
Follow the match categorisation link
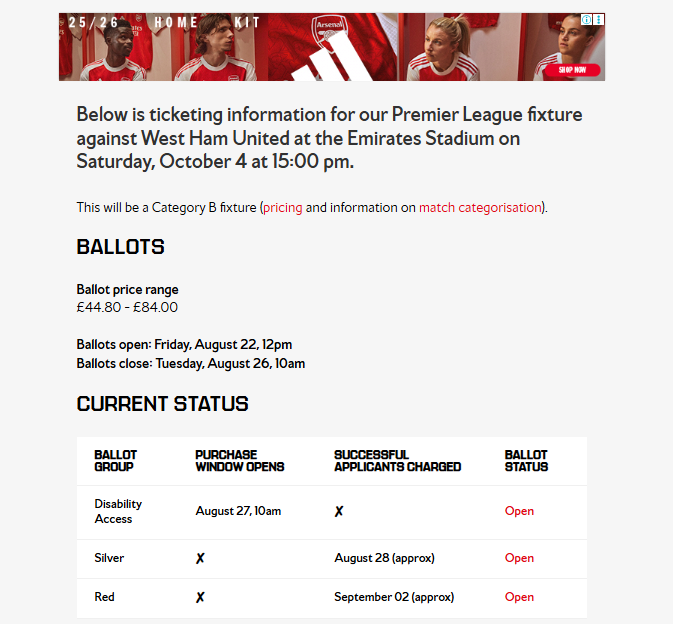(480, 207)
